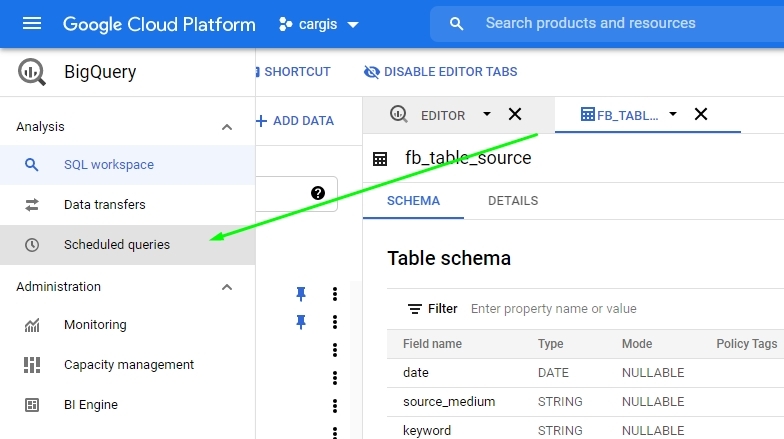
Task: Click the help question mark icon
Action: pyautogui.click(x=318, y=193)
